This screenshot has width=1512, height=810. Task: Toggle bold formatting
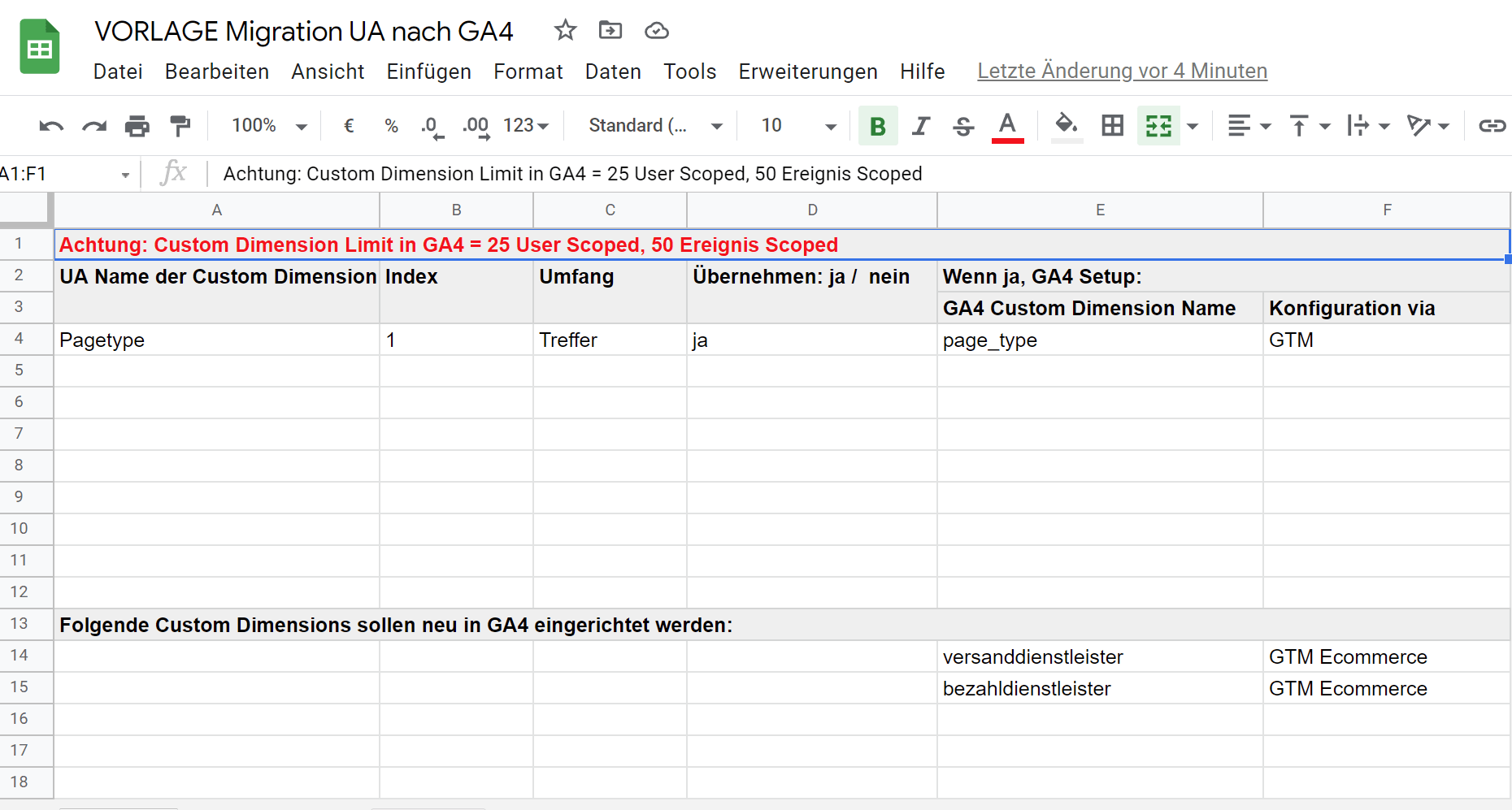pyautogui.click(x=877, y=125)
